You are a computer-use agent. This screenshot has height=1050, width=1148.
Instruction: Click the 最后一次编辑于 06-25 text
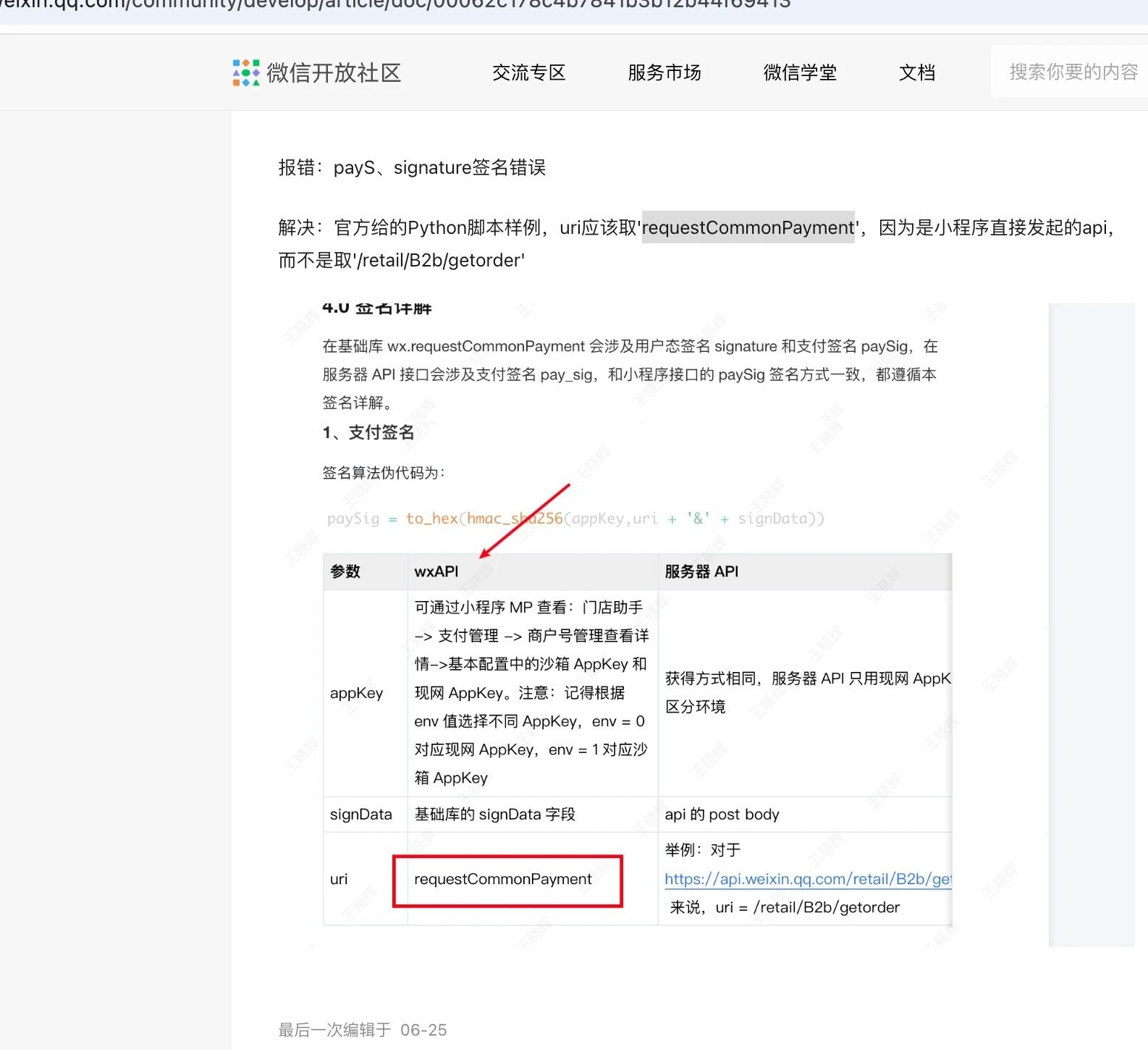tap(363, 1030)
